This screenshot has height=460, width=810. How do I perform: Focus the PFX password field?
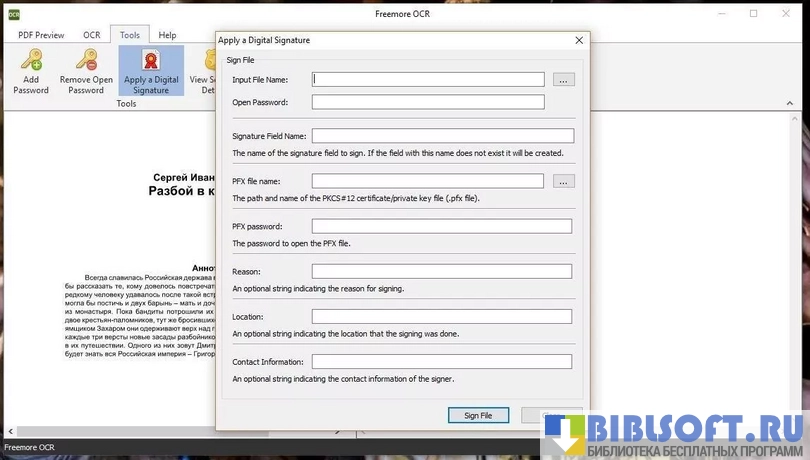[441, 227]
